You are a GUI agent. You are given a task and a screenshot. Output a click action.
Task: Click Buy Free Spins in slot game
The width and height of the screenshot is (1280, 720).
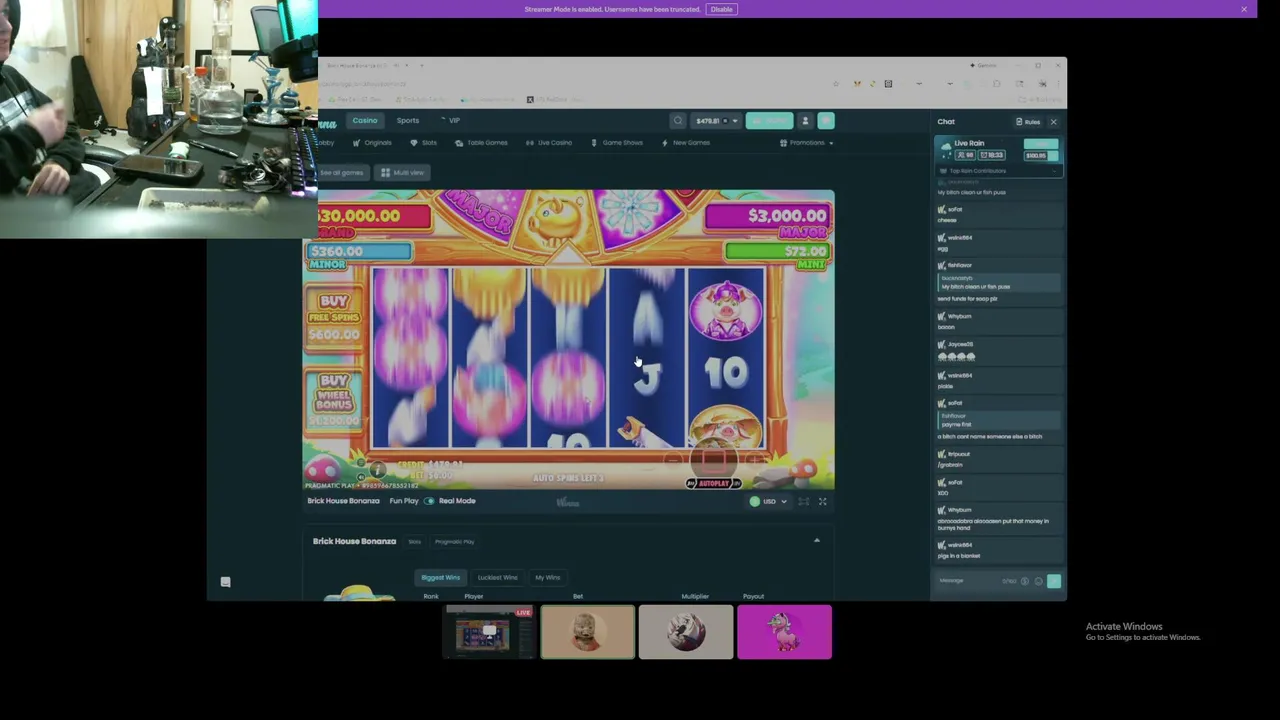(x=334, y=318)
